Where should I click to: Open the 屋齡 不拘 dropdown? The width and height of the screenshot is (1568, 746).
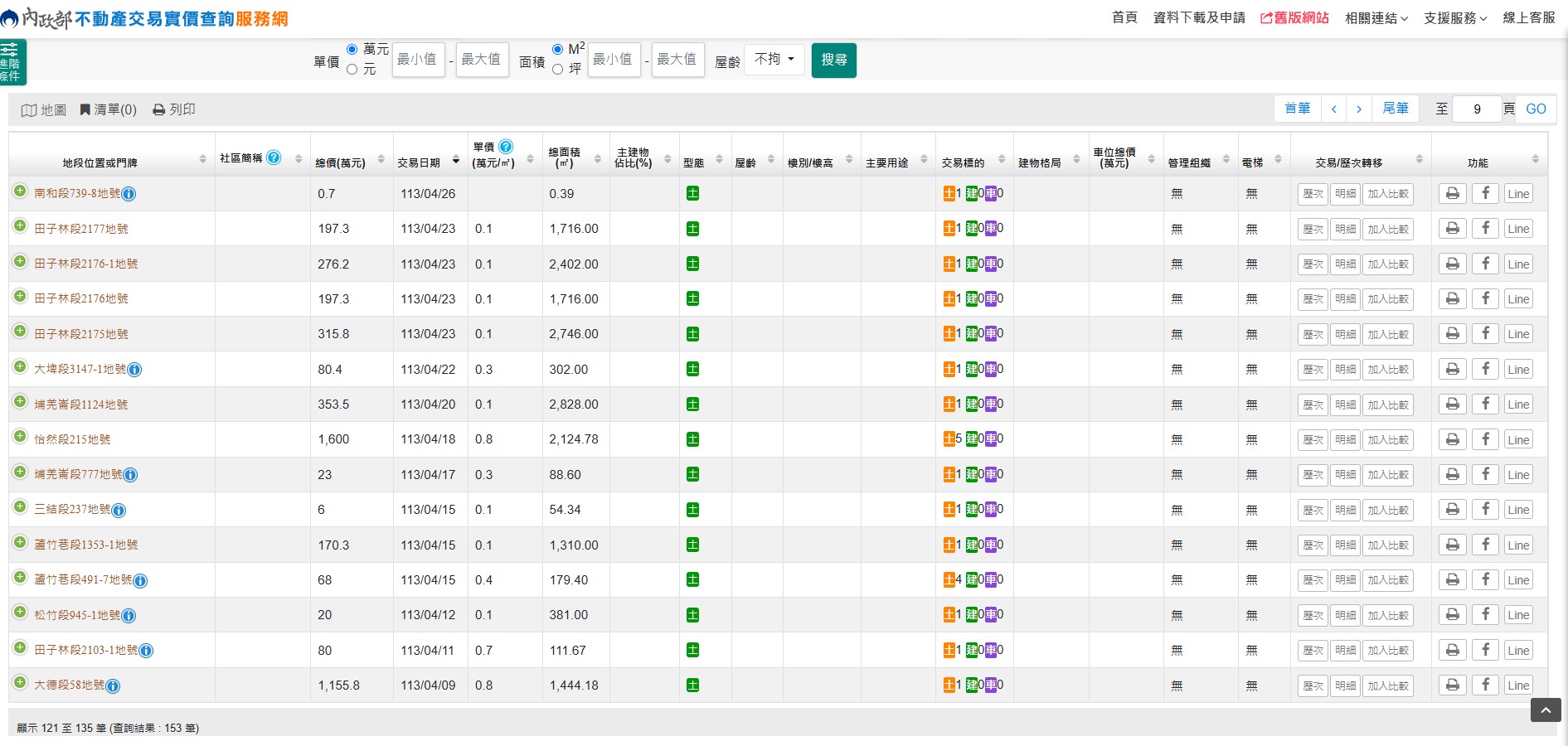pyautogui.click(x=774, y=60)
